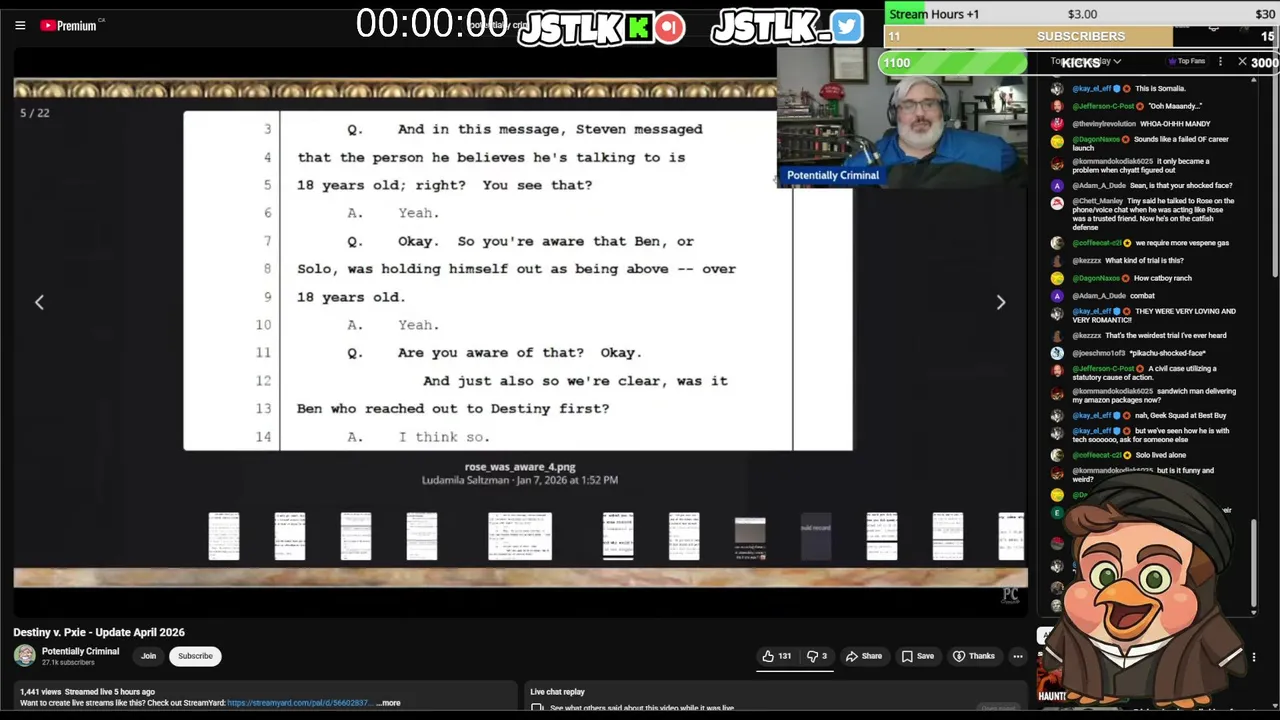The image size is (1280, 720).
Task: Open live chat options three-dot menu
Action: click(x=1220, y=62)
